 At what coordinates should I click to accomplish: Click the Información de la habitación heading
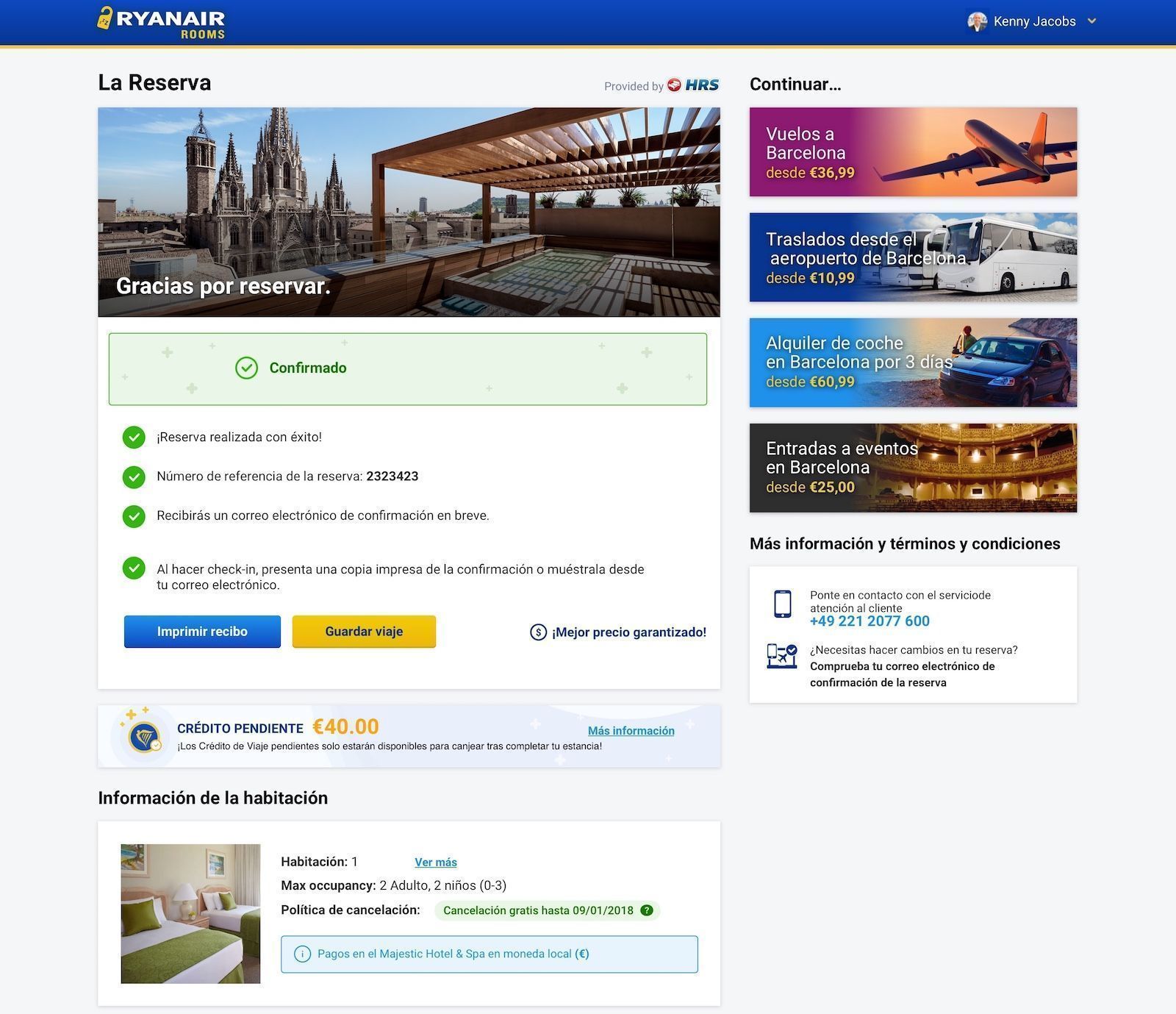pos(213,798)
